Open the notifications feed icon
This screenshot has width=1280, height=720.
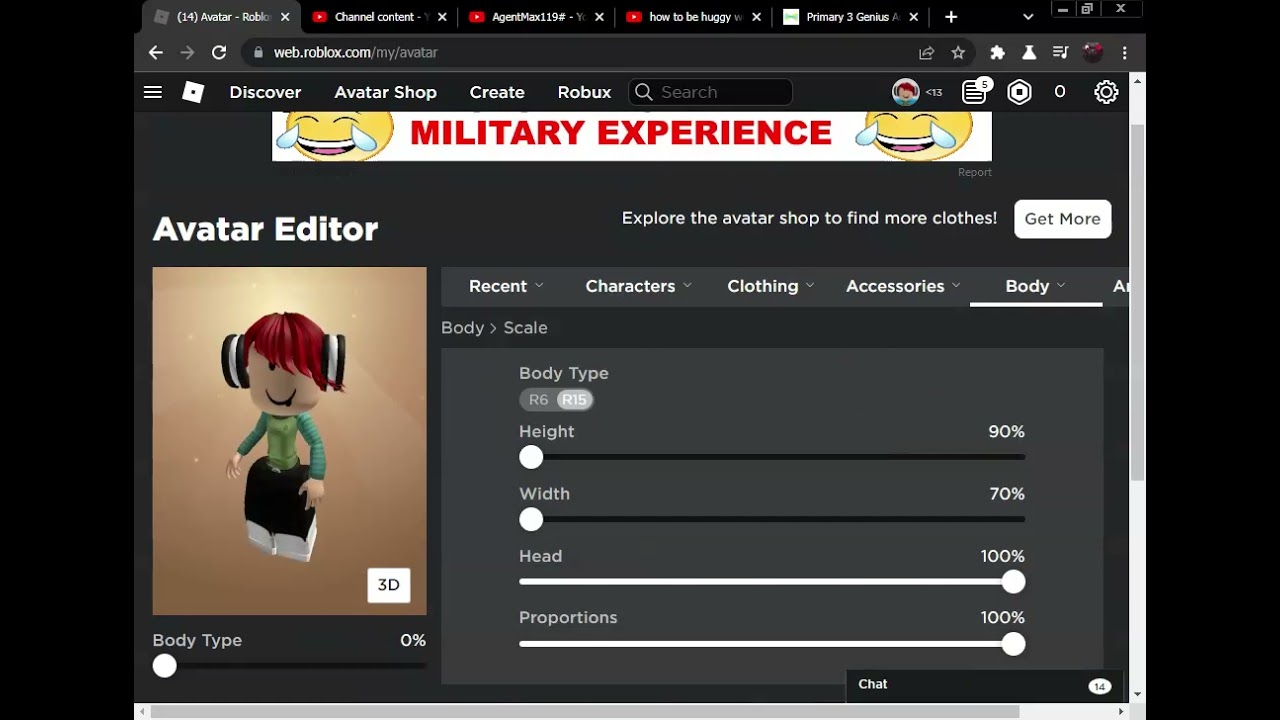pos(975,92)
